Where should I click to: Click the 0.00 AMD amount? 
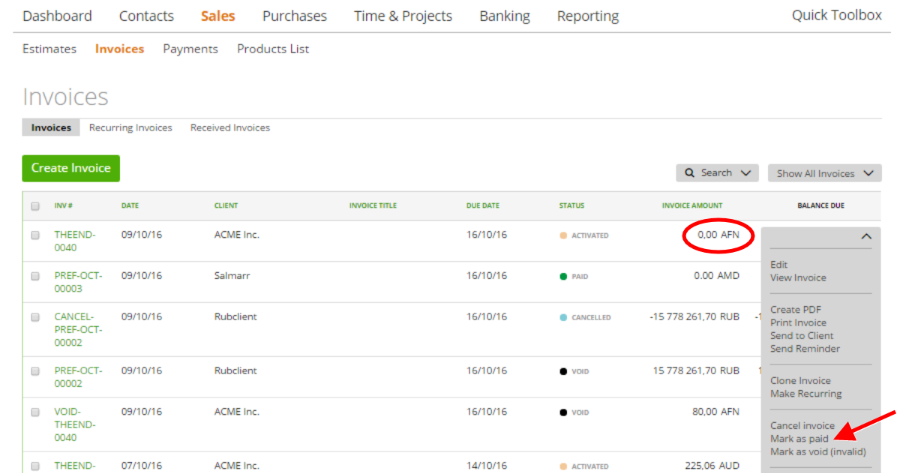point(717,276)
